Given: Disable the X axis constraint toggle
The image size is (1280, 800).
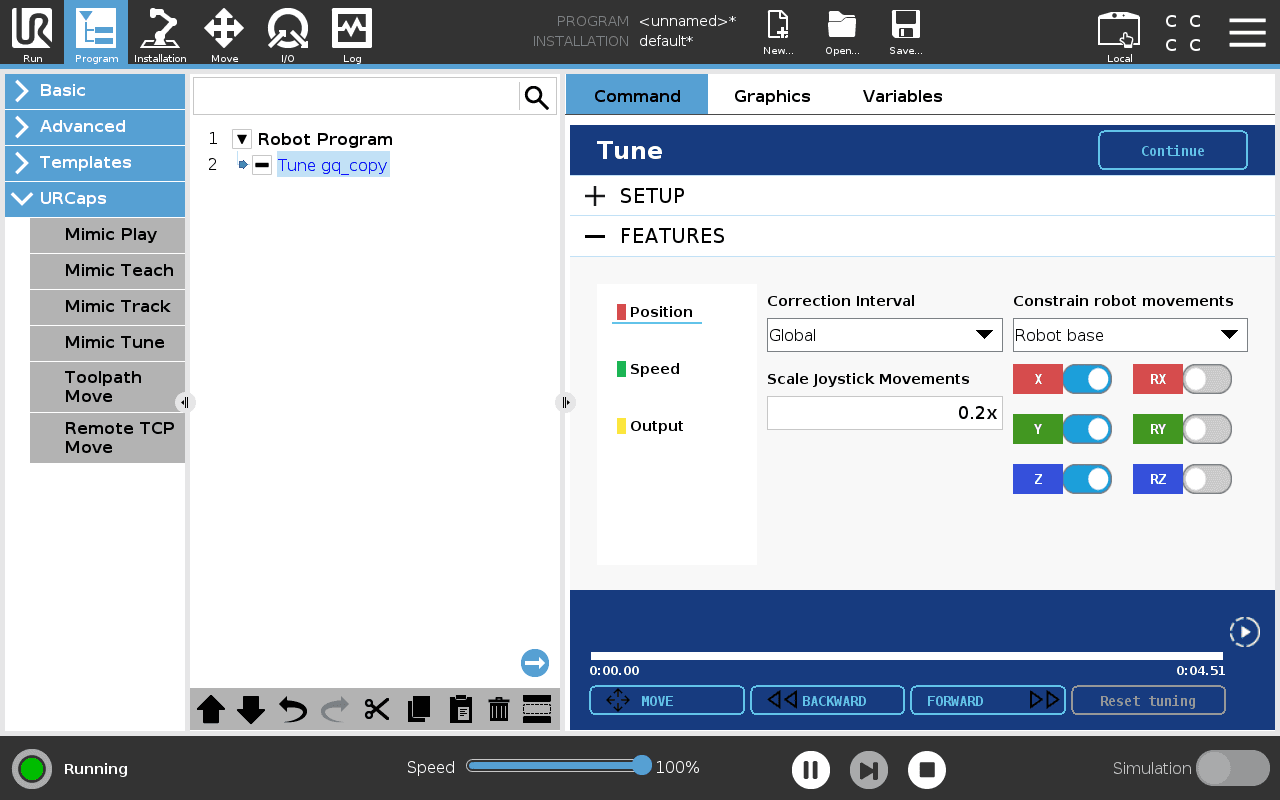Looking at the screenshot, I should [1087, 379].
